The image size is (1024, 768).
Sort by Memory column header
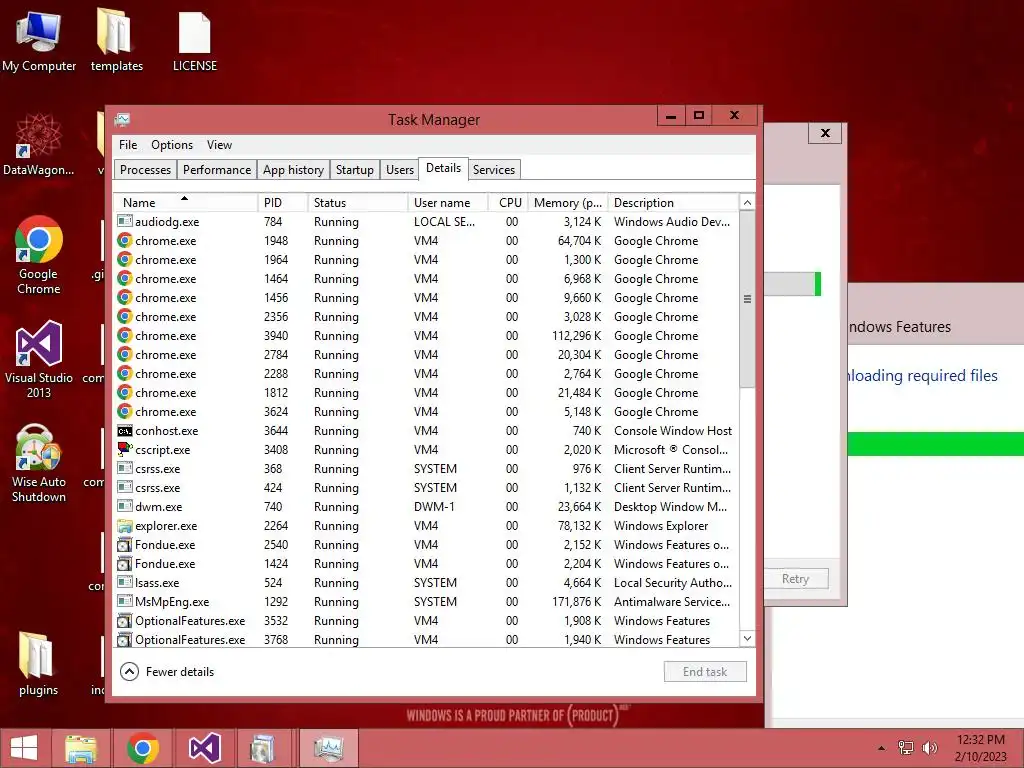click(568, 202)
